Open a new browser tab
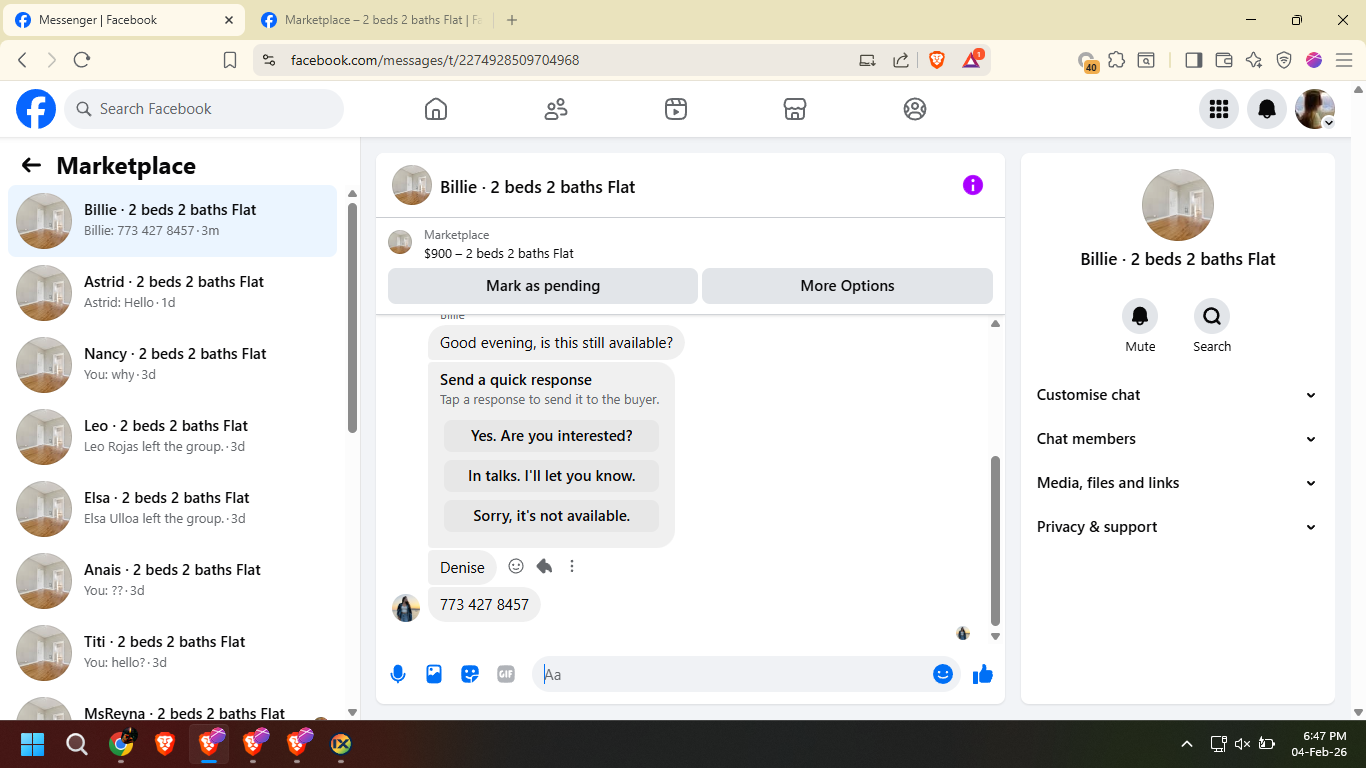The image size is (1366, 768). (512, 20)
